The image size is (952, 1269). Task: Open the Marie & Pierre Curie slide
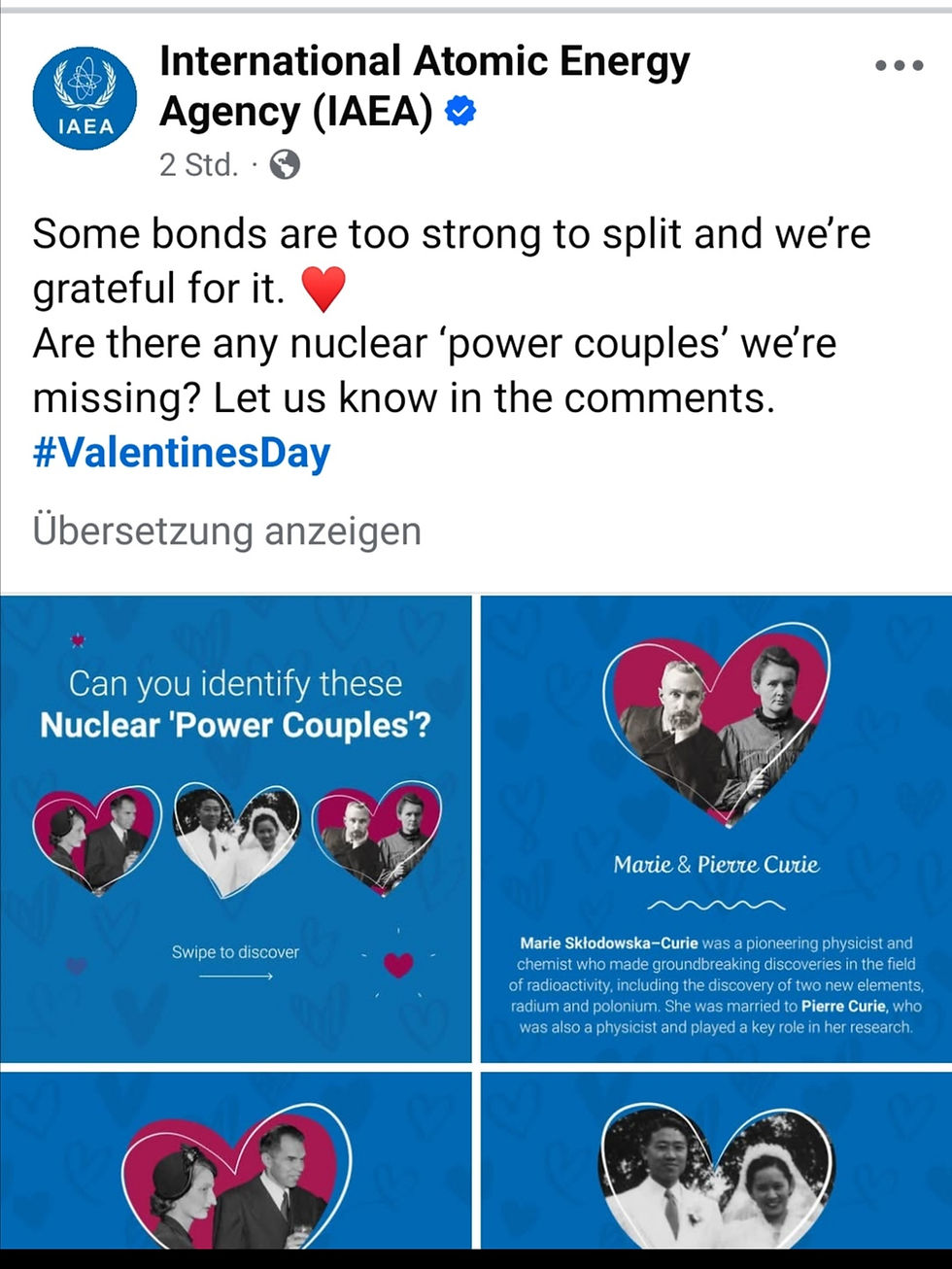[x=716, y=826]
